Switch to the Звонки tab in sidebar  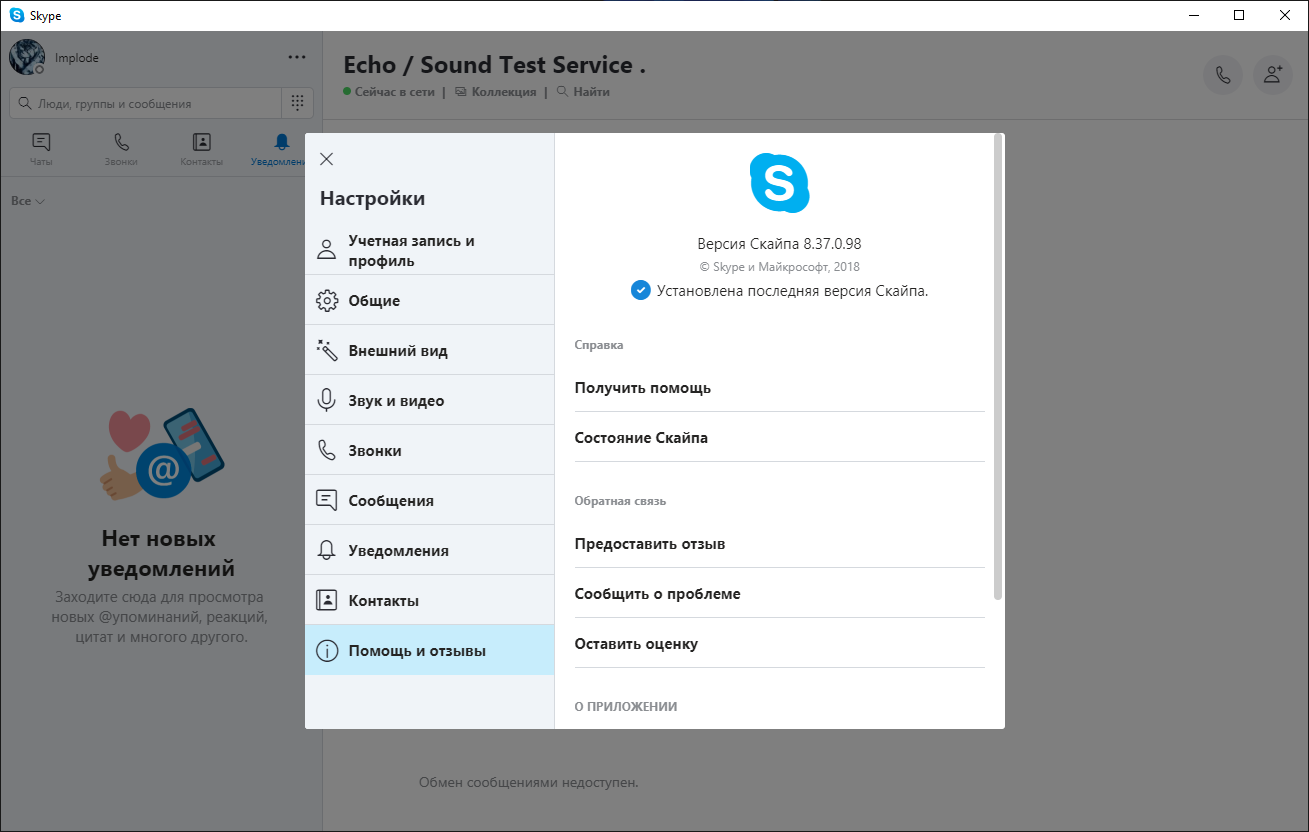tap(121, 150)
